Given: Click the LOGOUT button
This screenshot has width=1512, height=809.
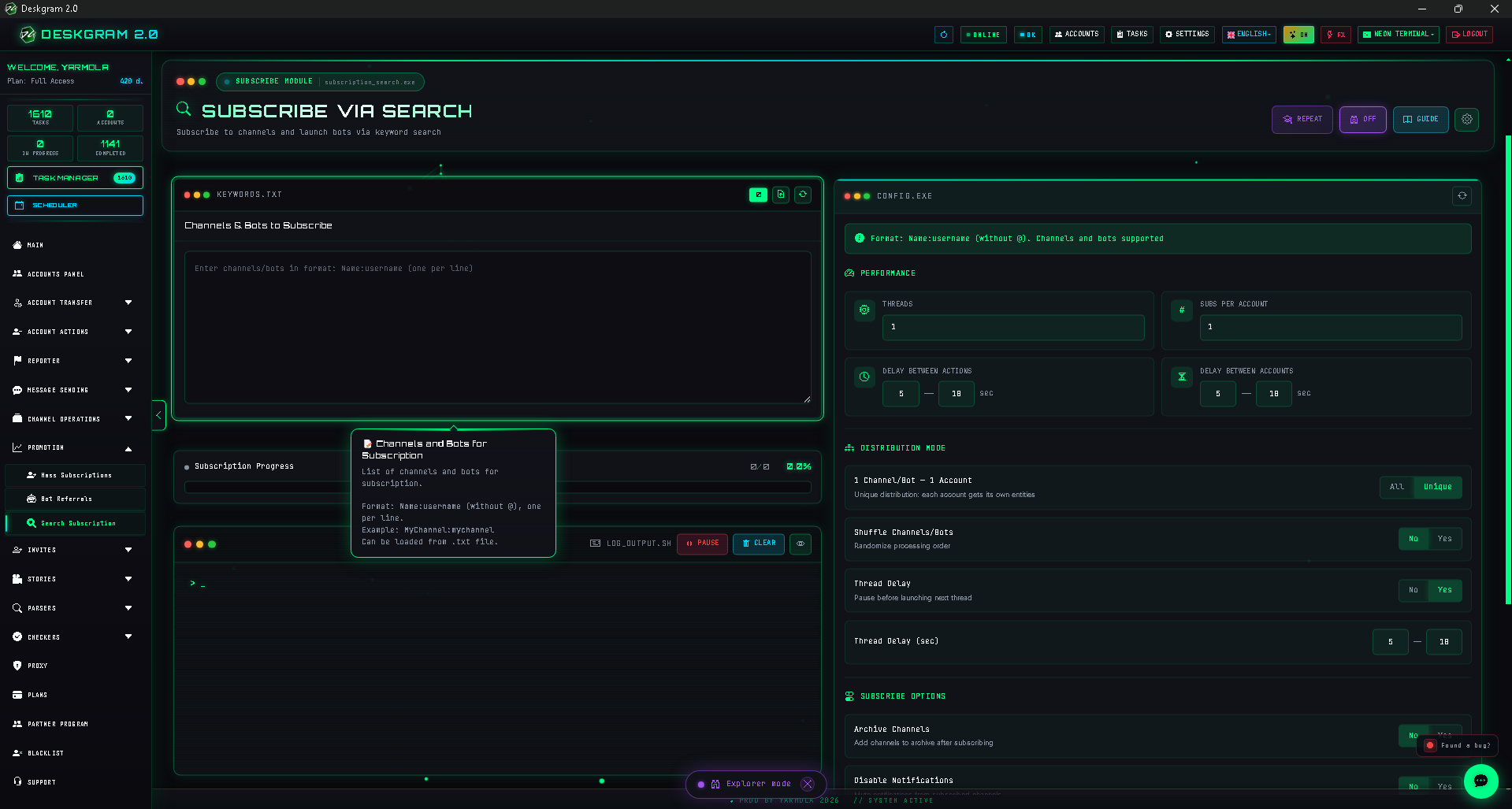Looking at the screenshot, I should click(x=1469, y=35).
